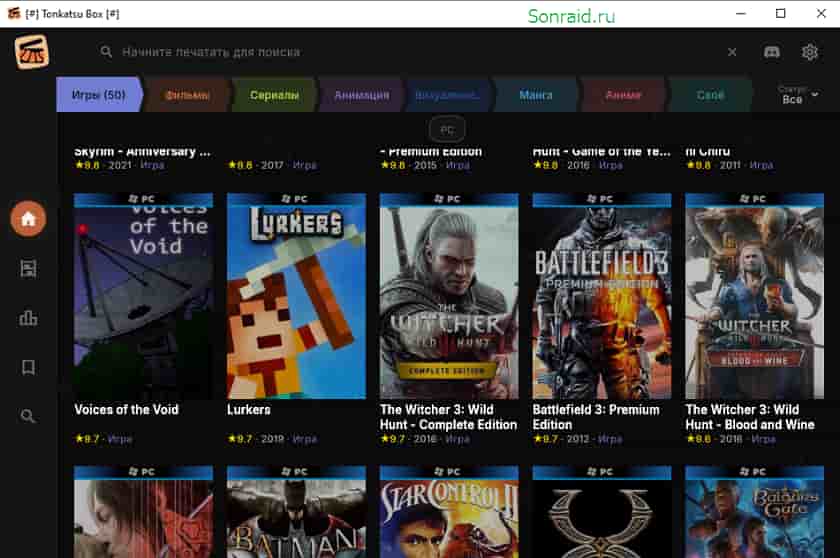The height and width of the screenshot is (558, 840).
Task: Open the list/journal sidebar icon
Action: [x=28, y=268]
